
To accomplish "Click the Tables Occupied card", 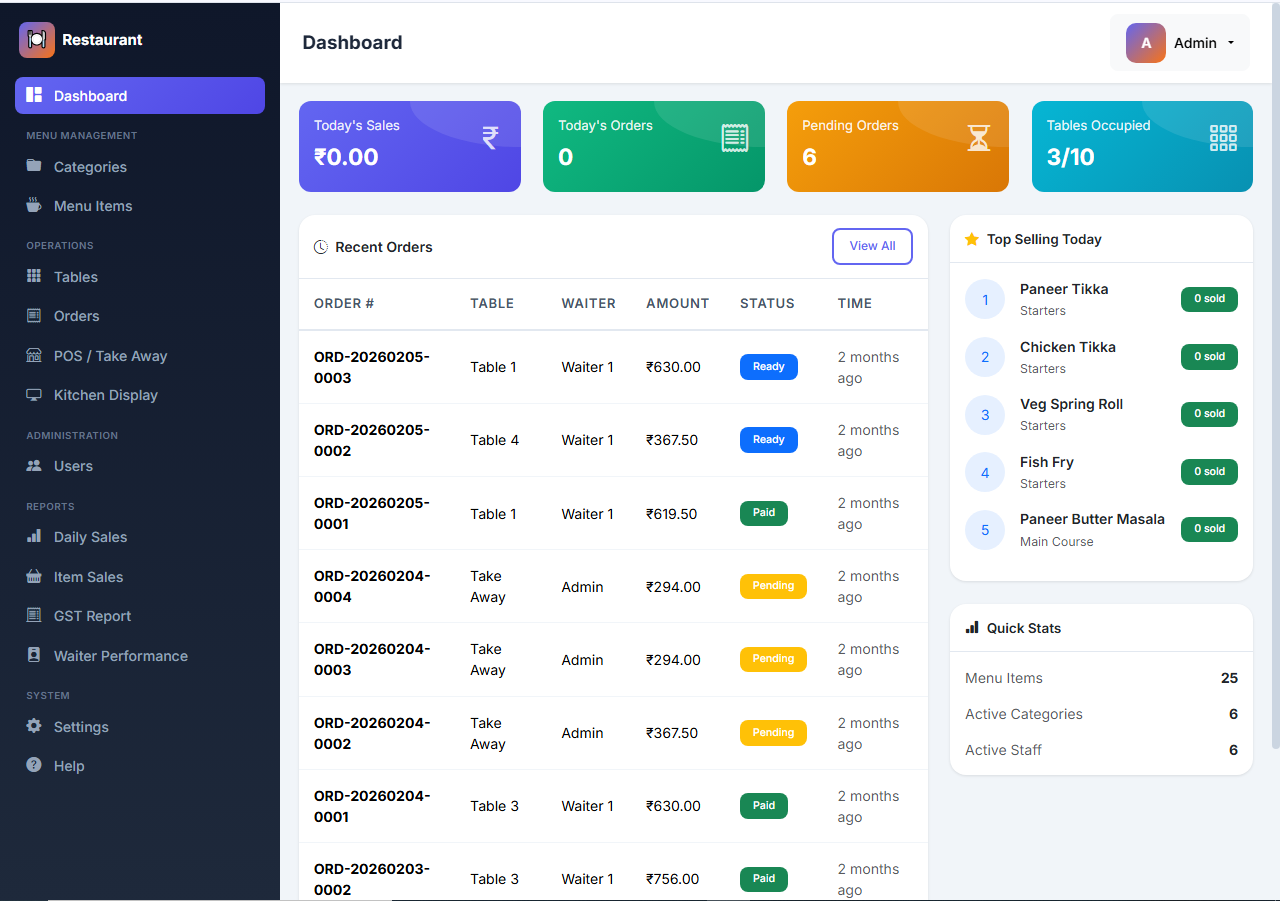I will pos(1142,146).
